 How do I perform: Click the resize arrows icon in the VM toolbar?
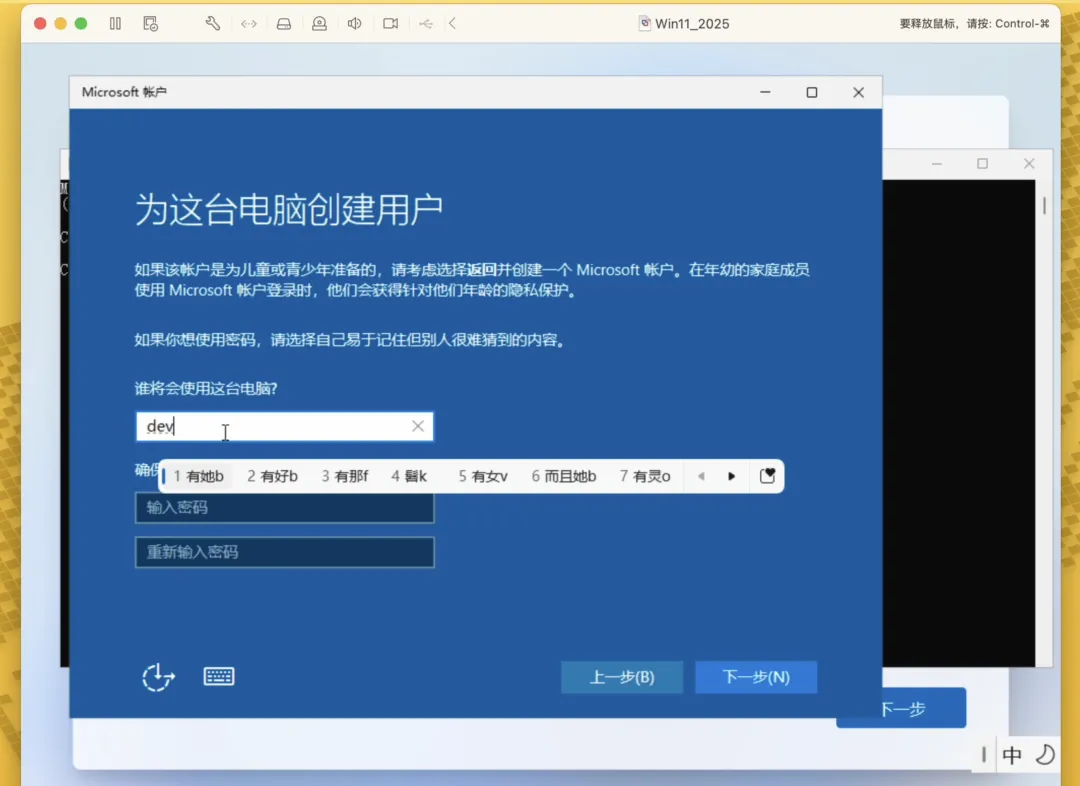249,23
